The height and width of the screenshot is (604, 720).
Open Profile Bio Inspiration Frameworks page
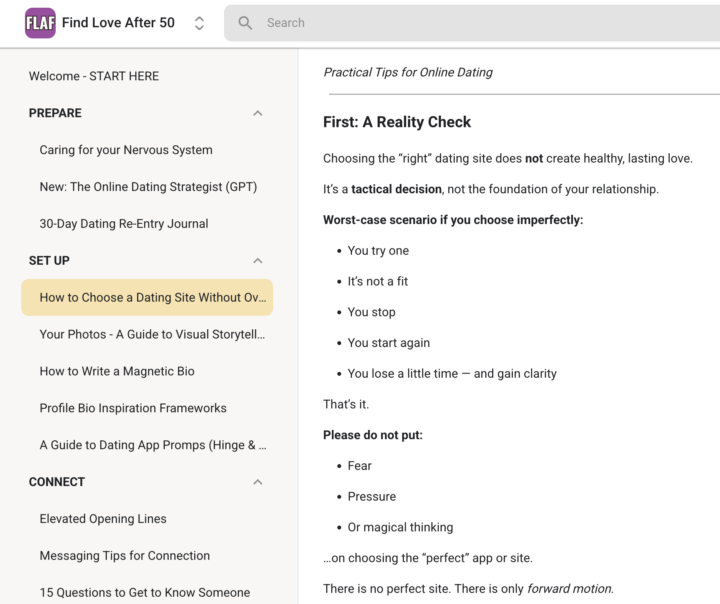tap(133, 408)
